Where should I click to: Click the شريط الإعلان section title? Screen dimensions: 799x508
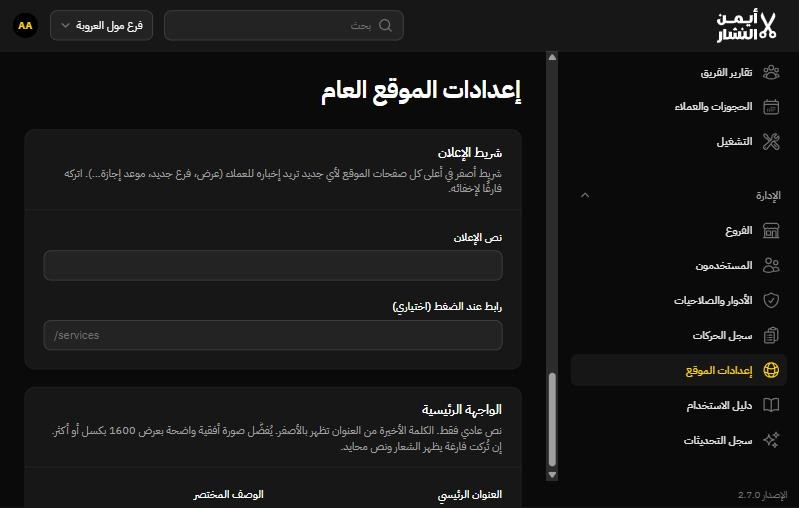[469, 152]
